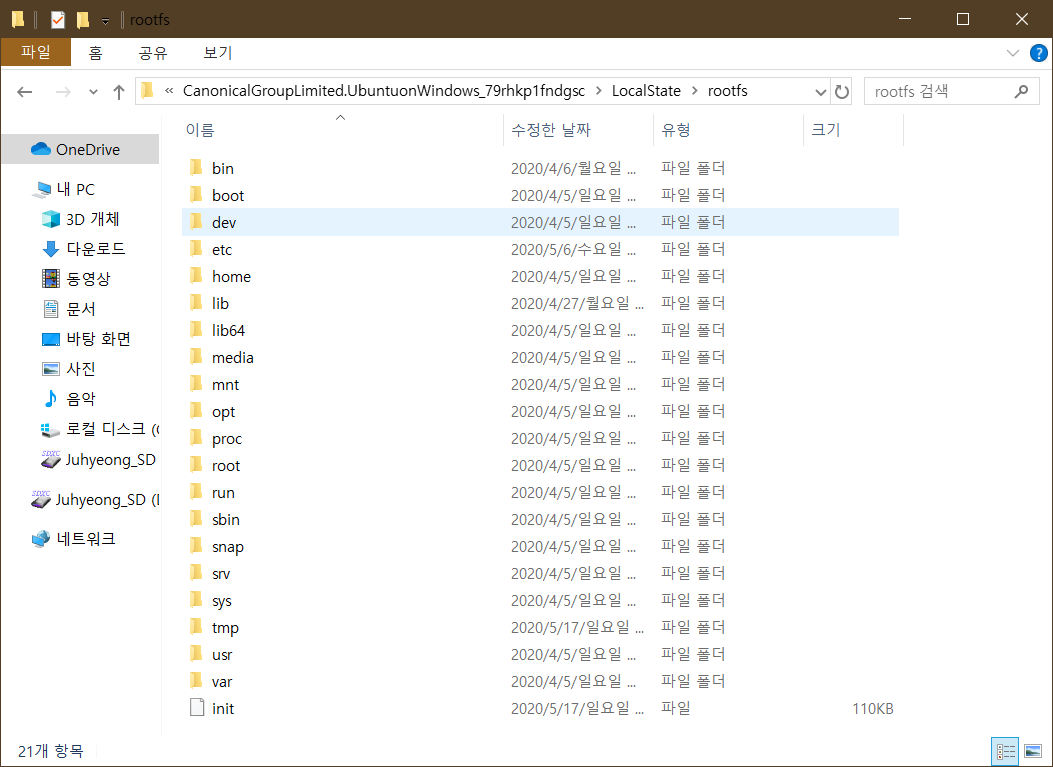The height and width of the screenshot is (767, 1053).
Task: Sort by 수정한 날짜 column header
Action: [x=578, y=130]
